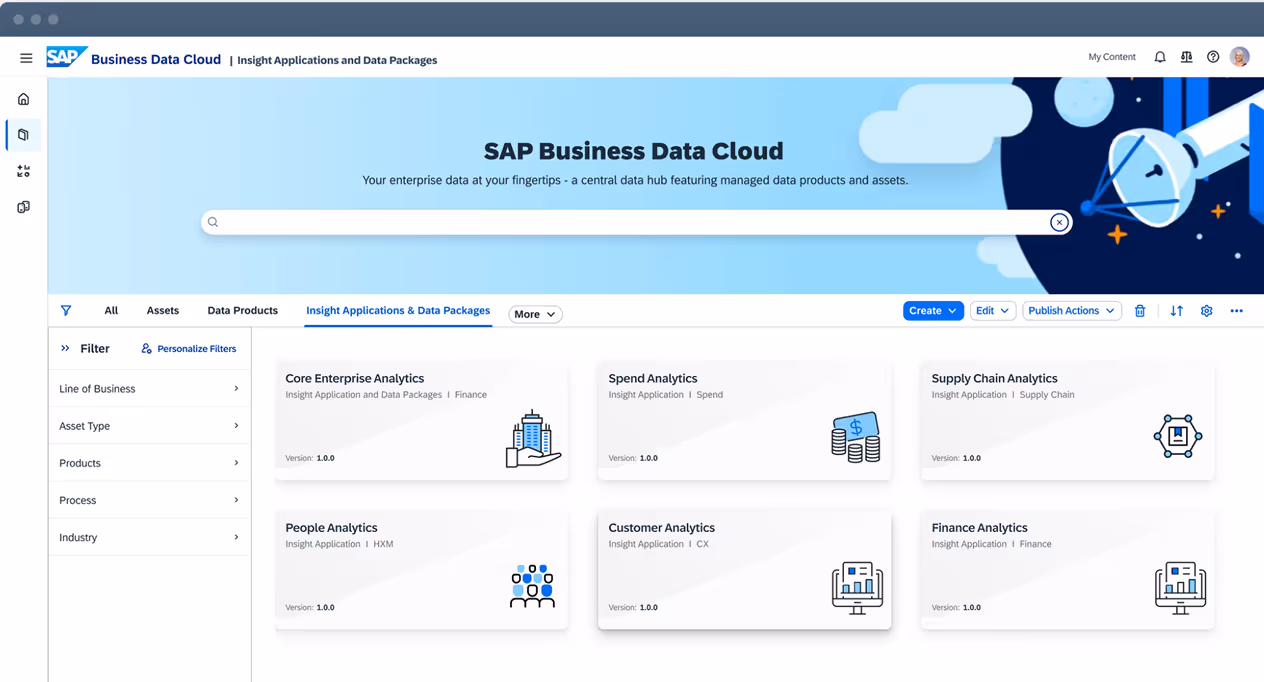Open Core Enterprise Analytics card title

pyautogui.click(x=355, y=379)
